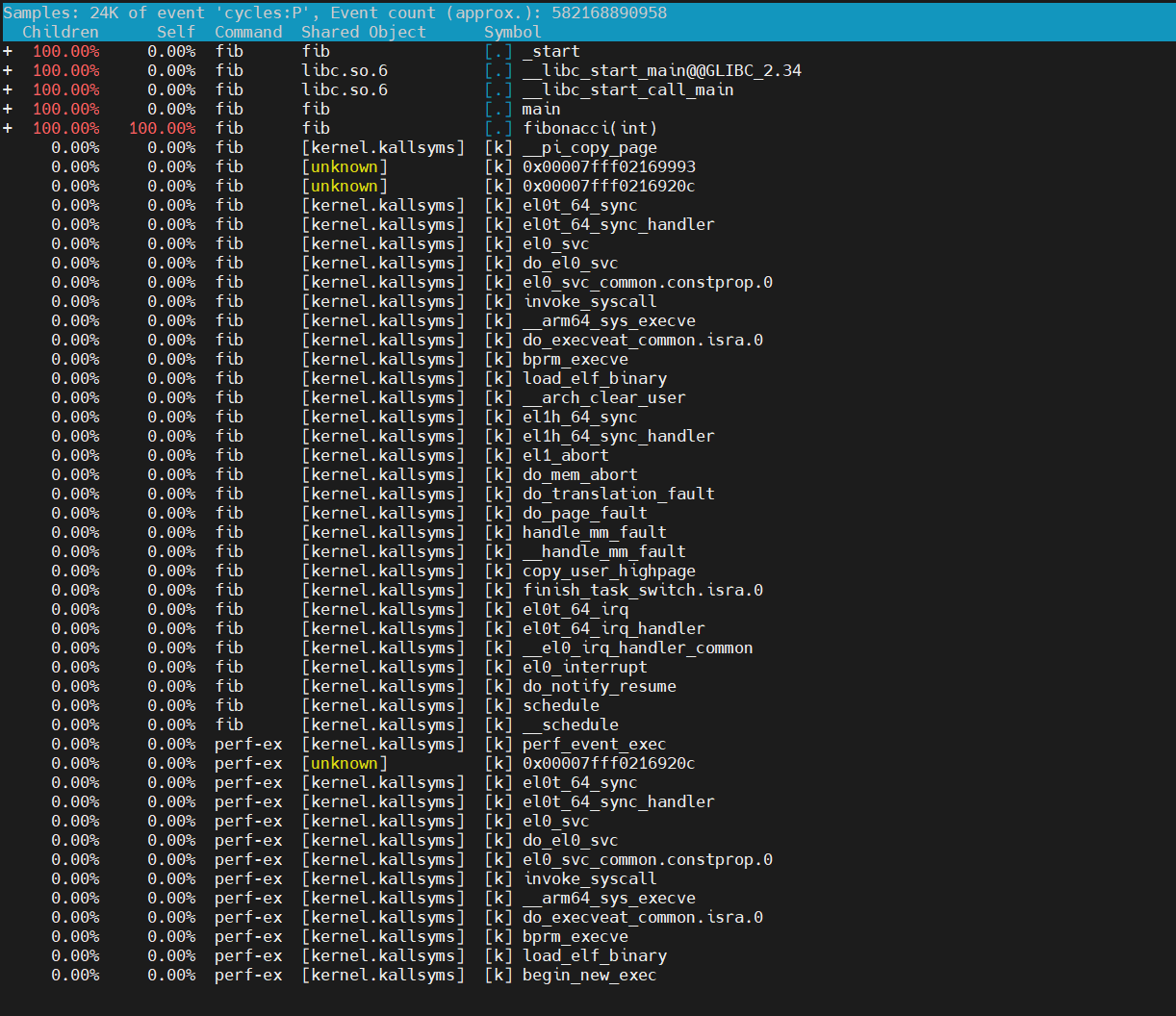Expand the main function entry

pyautogui.click(x=8, y=109)
